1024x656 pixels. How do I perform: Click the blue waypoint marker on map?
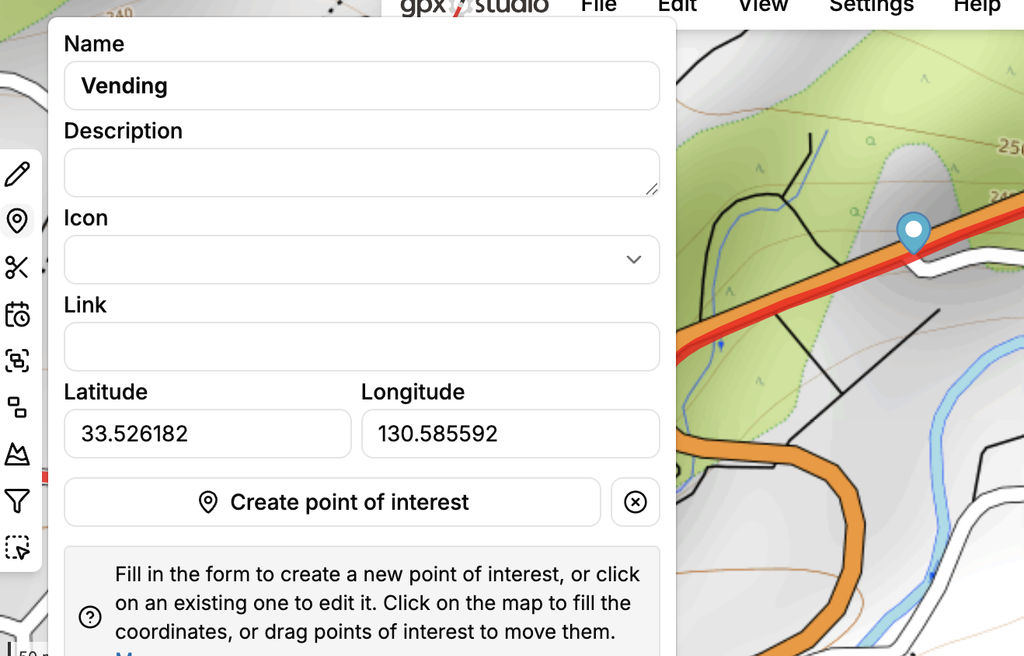click(913, 233)
